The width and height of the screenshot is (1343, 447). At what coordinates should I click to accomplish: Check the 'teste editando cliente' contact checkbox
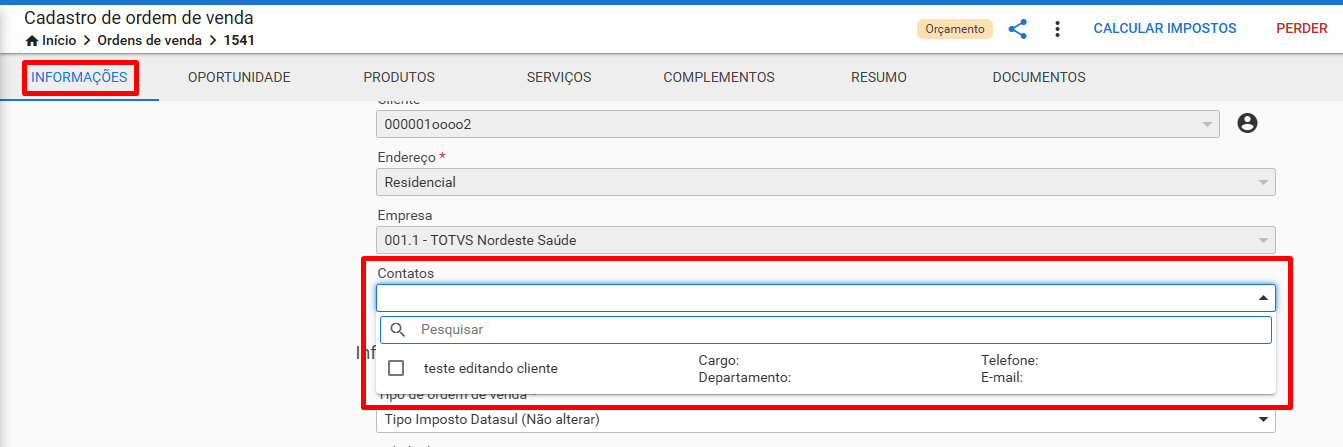(x=396, y=368)
